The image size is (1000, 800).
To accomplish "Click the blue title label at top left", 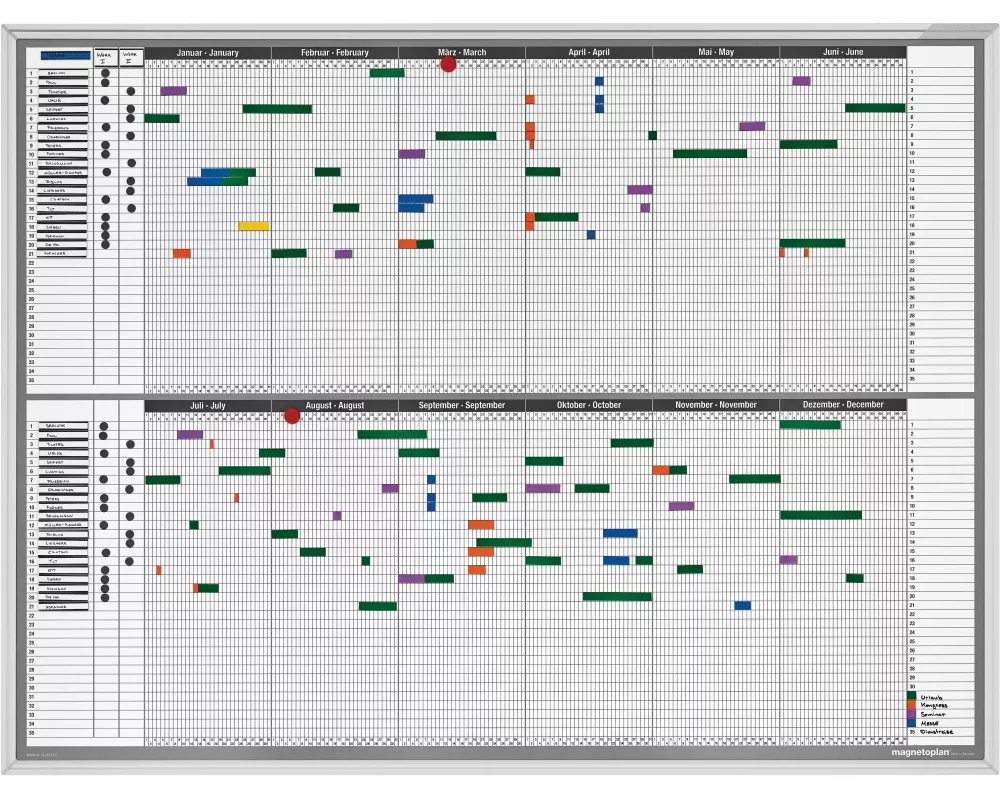I will (65, 56).
